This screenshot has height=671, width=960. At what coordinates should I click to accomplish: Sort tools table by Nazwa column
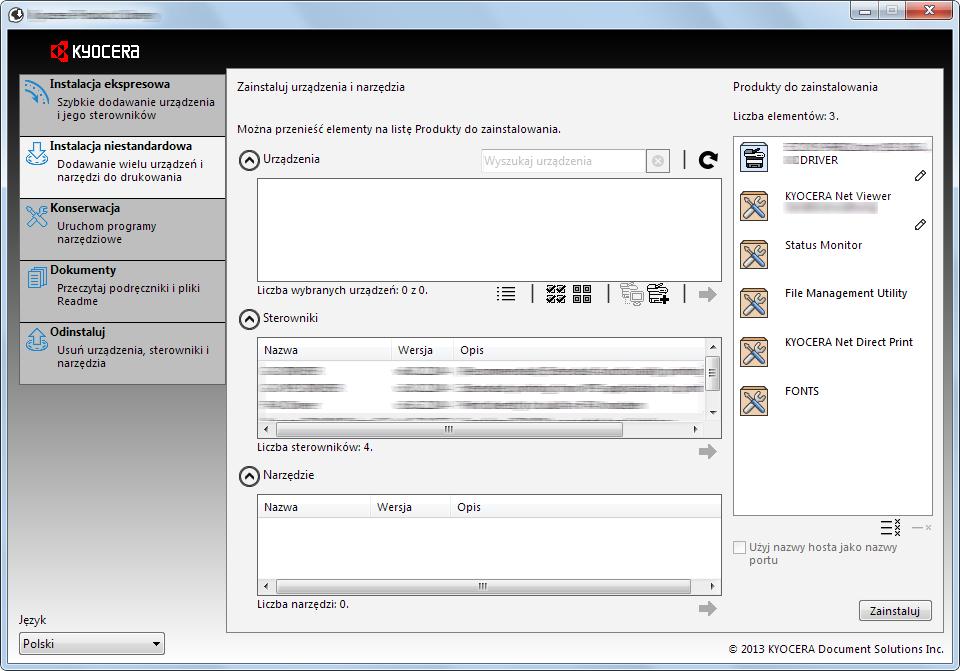313,507
